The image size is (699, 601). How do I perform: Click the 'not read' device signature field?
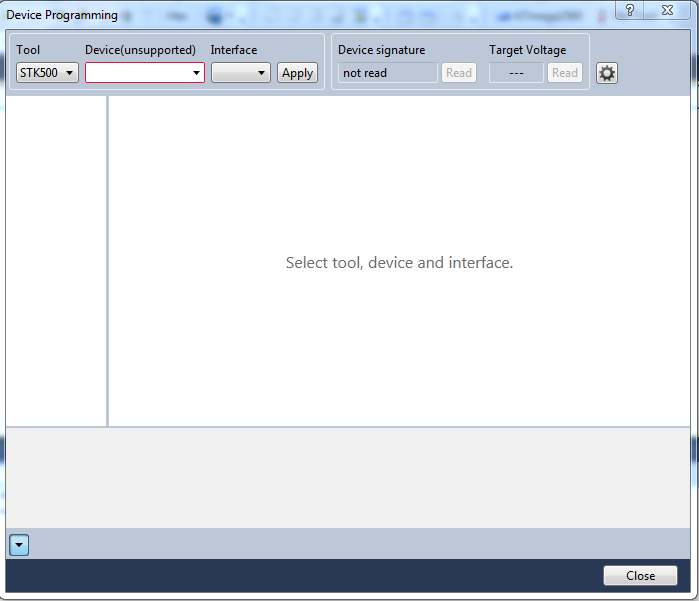click(x=387, y=73)
